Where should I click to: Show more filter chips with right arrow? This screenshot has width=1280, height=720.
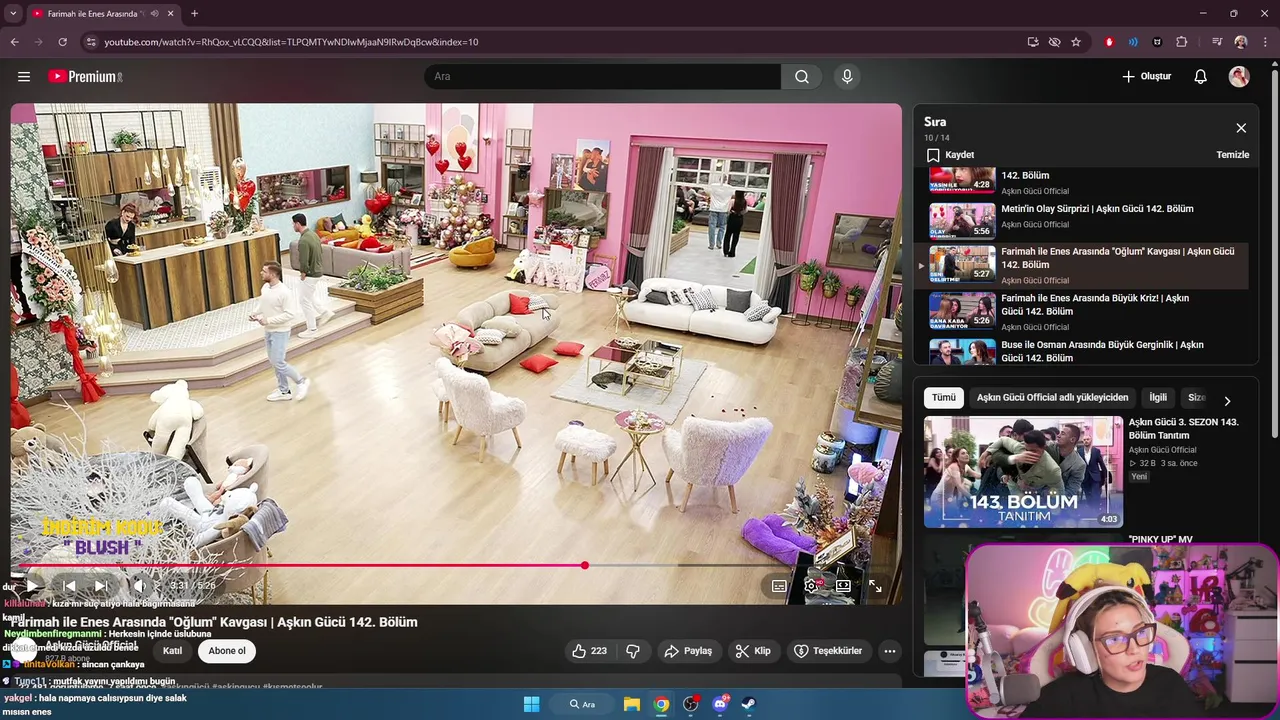tap(1227, 400)
